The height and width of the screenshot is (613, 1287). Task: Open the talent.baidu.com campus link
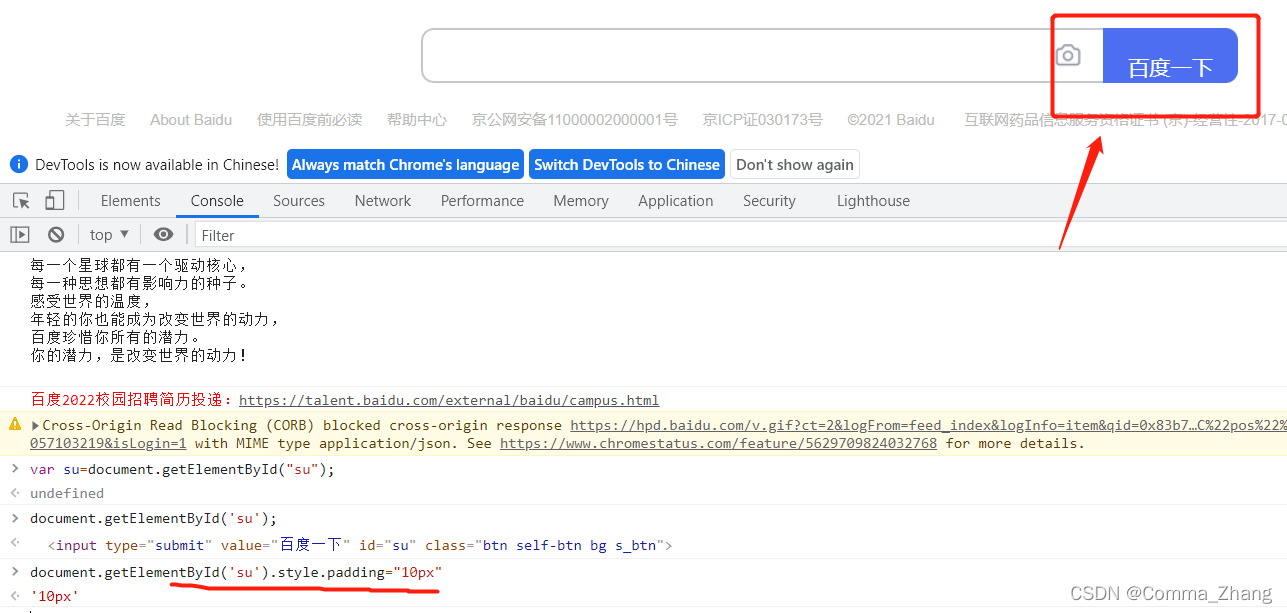(449, 400)
